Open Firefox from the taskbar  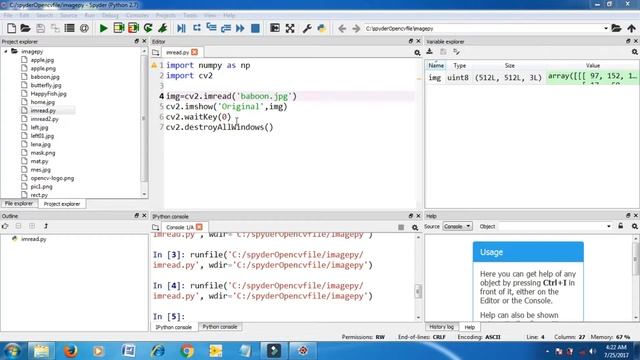click(x=70, y=351)
